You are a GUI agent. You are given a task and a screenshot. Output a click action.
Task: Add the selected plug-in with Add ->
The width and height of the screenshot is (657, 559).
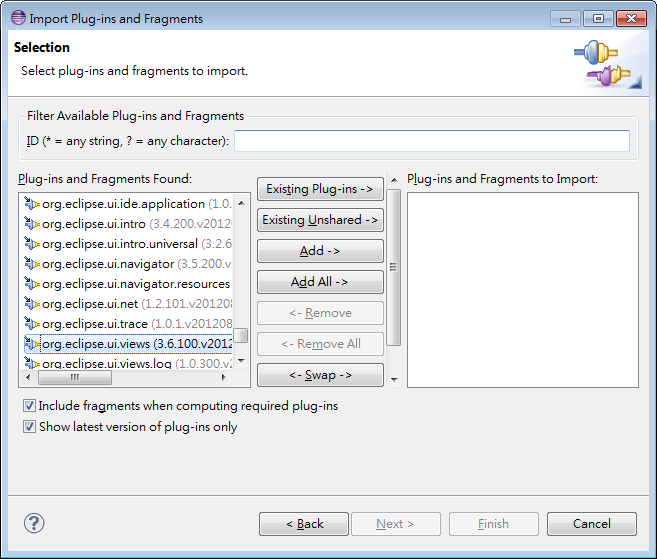point(320,251)
